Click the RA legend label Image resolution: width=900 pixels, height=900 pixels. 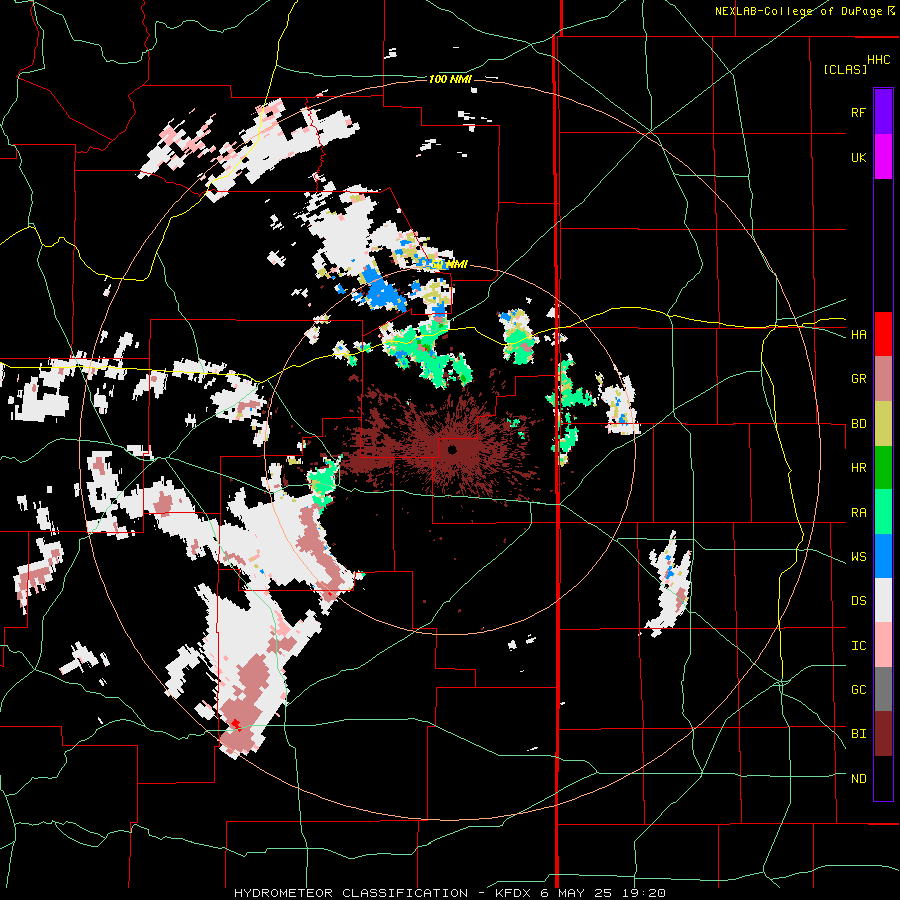pyautogui.click(x=858, y=513)
